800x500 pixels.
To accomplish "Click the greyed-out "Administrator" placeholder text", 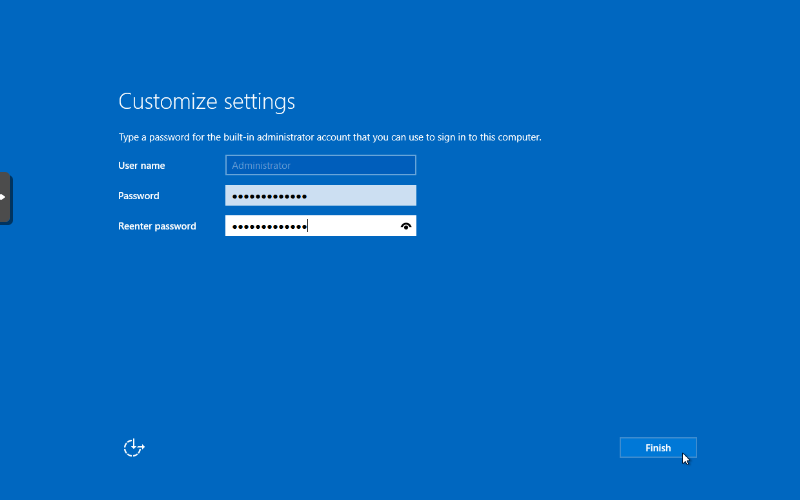I will (x=261, y=166).
